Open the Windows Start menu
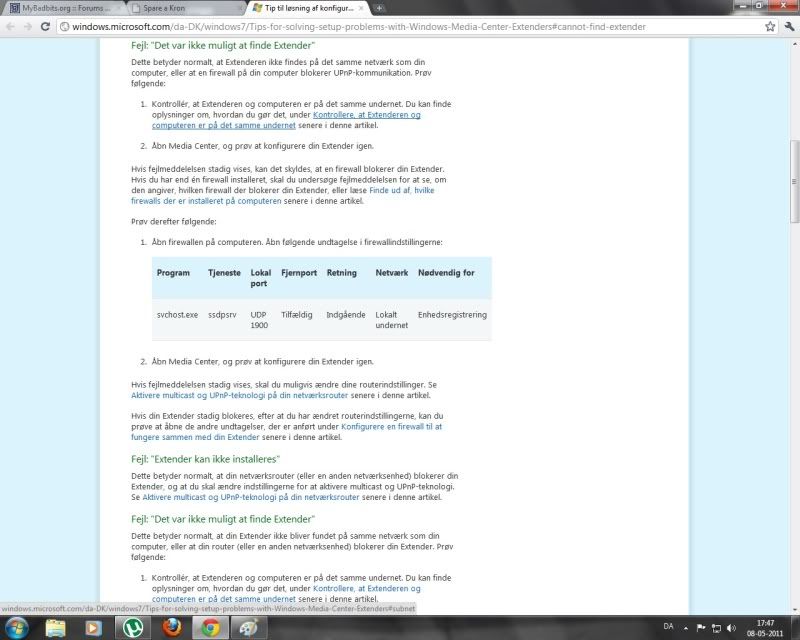This screenshot has width=800, height=640. click(17, 627)
